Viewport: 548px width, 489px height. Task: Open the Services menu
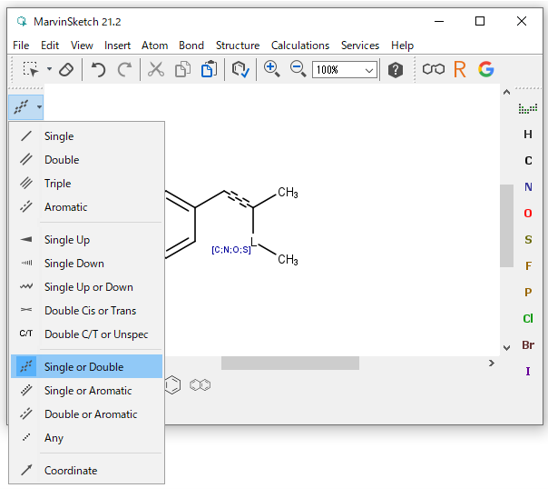tap(360, 45)
